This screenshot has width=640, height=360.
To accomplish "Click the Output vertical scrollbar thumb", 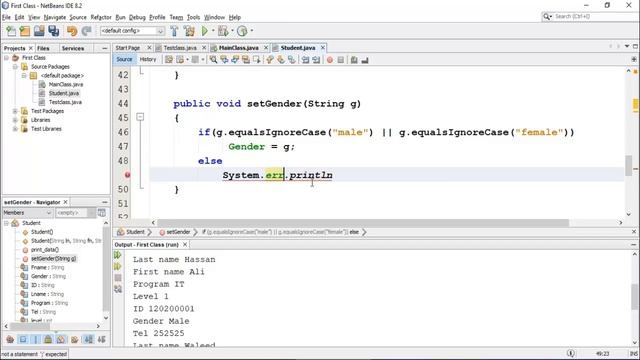I will pyautogui.click(x=634, y=297).
